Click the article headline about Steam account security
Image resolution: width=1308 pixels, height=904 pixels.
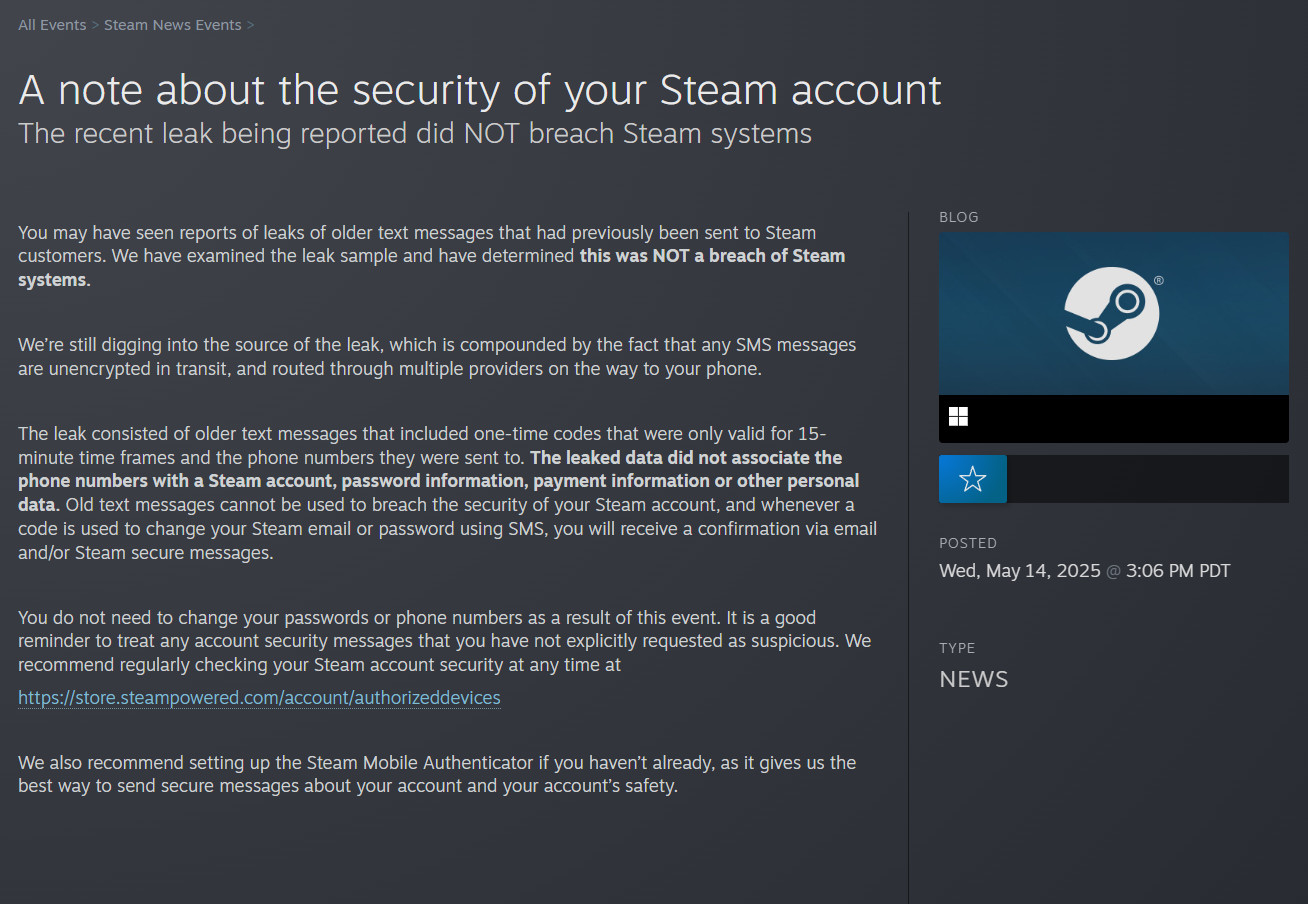pos(480,90)
